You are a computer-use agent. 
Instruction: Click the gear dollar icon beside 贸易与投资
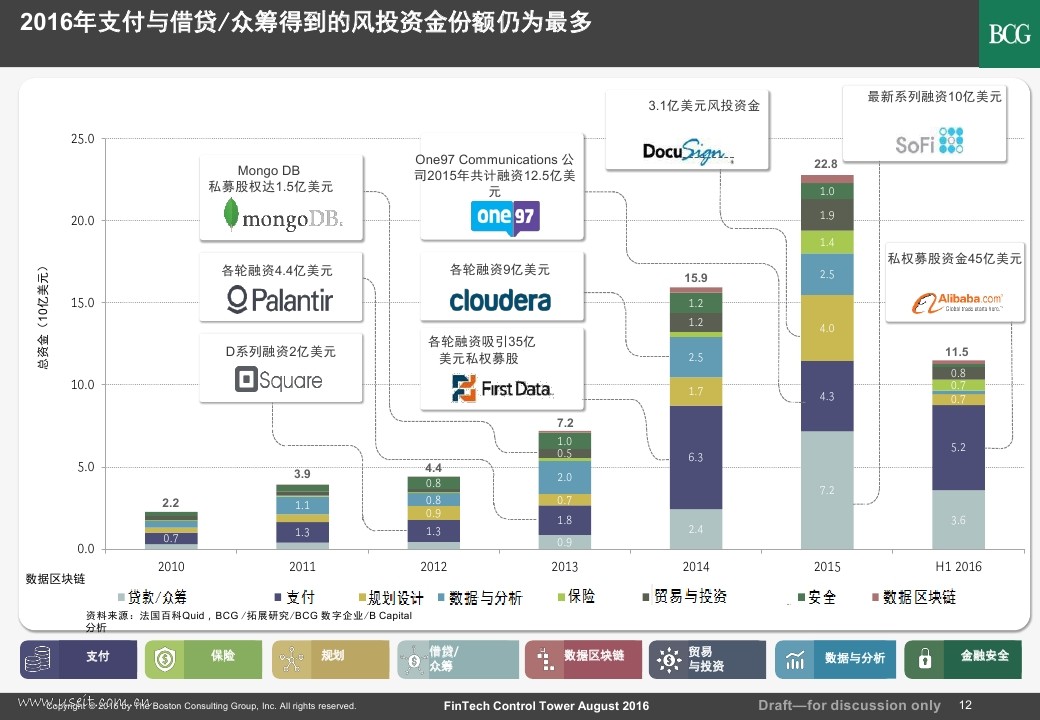pos(669,660)
